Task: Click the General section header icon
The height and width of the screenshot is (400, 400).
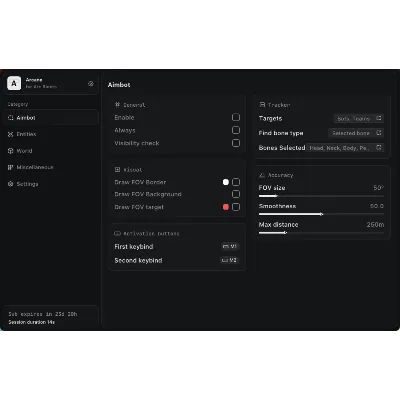Action: click(x=117, y=105)
